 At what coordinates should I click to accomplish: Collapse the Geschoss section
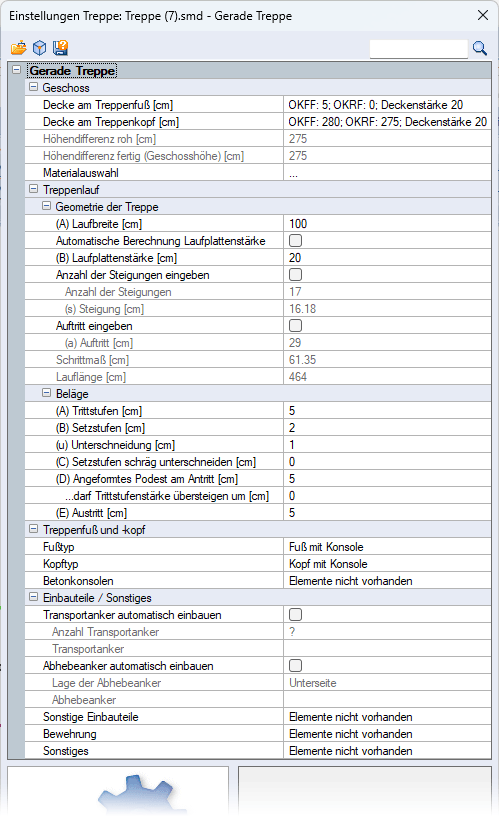pyautogui.click(x=33, y=87)
